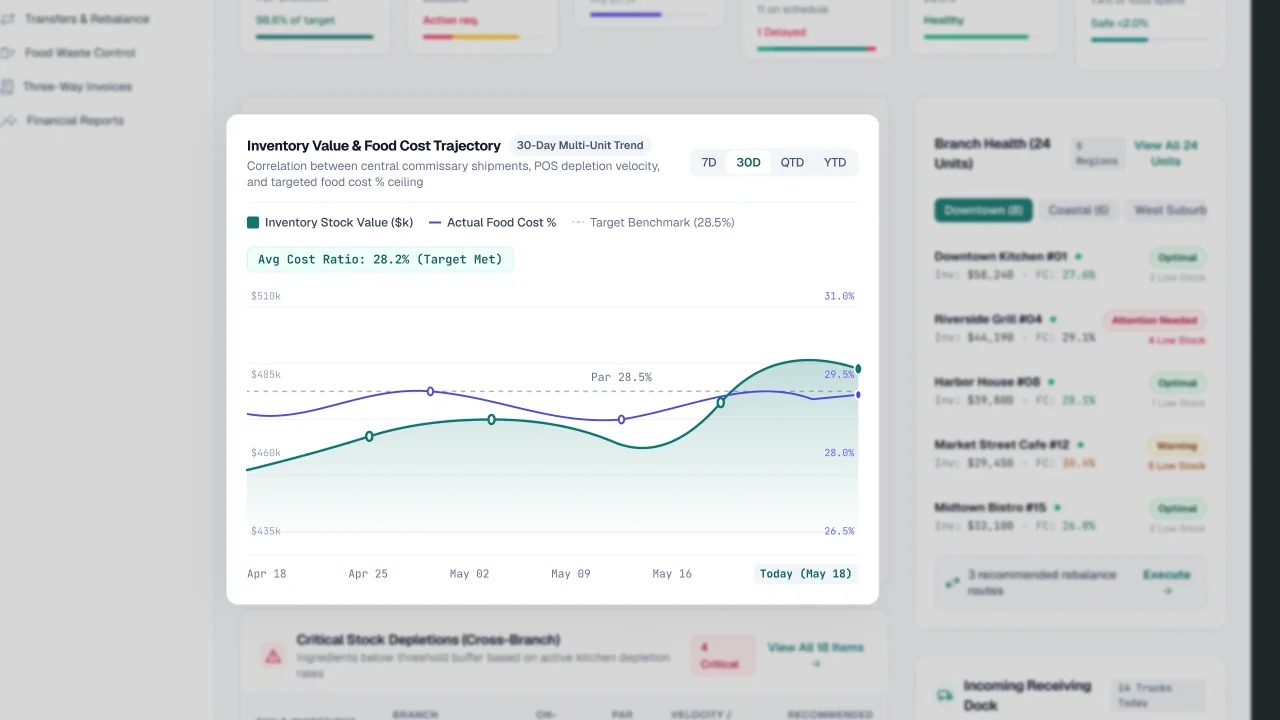Toggle the Actual Food Cost % legend line
Screen dimensions: 1280x720
coord(435,223)
